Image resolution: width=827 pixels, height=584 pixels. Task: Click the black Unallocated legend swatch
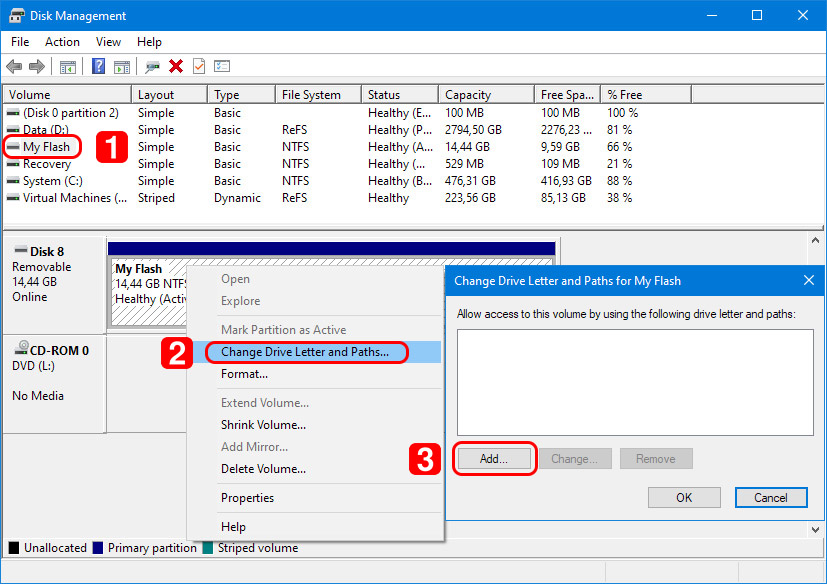tap(14, 548)
